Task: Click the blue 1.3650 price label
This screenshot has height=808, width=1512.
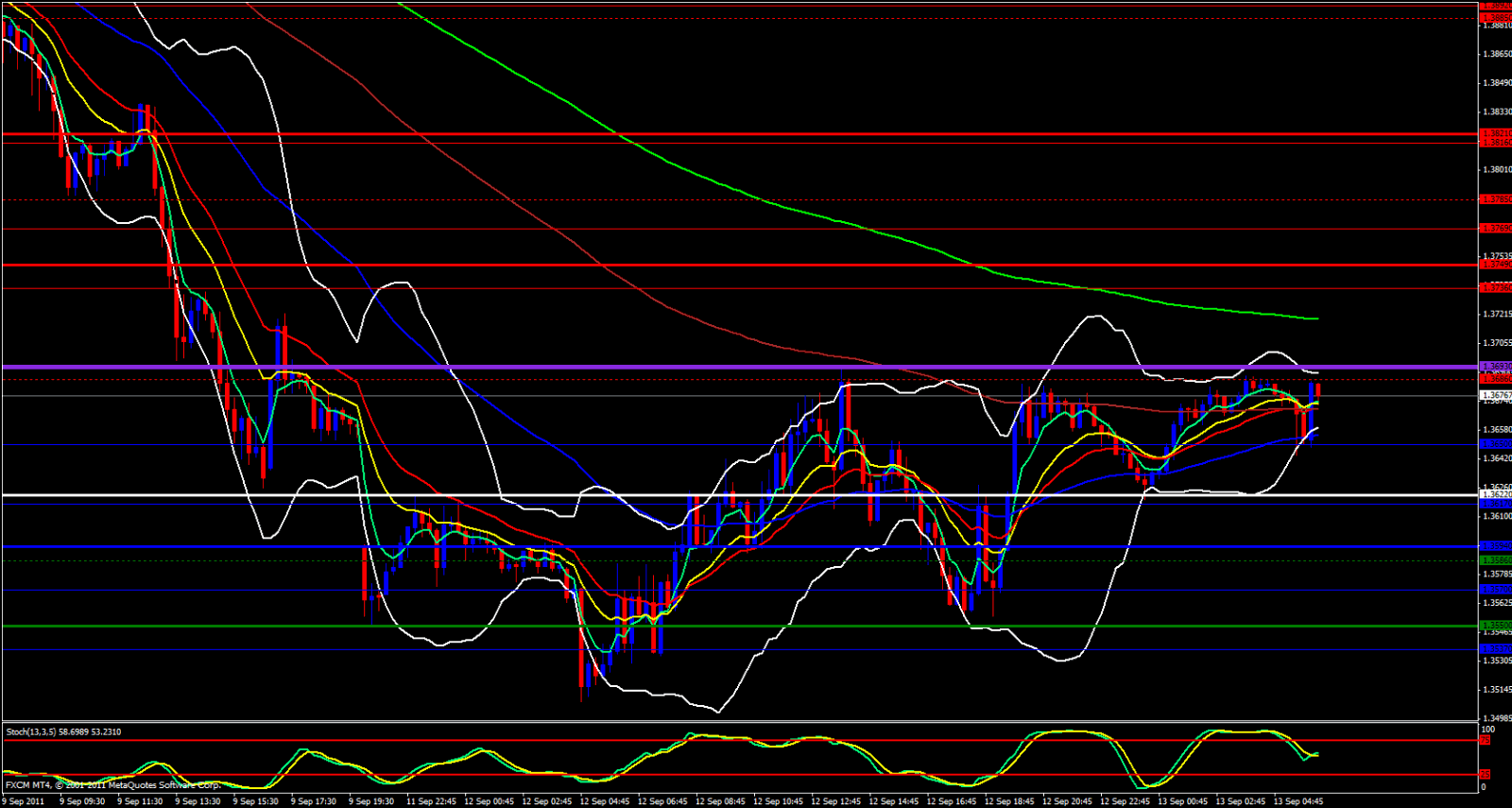Action: click(x=1495, y=444)
